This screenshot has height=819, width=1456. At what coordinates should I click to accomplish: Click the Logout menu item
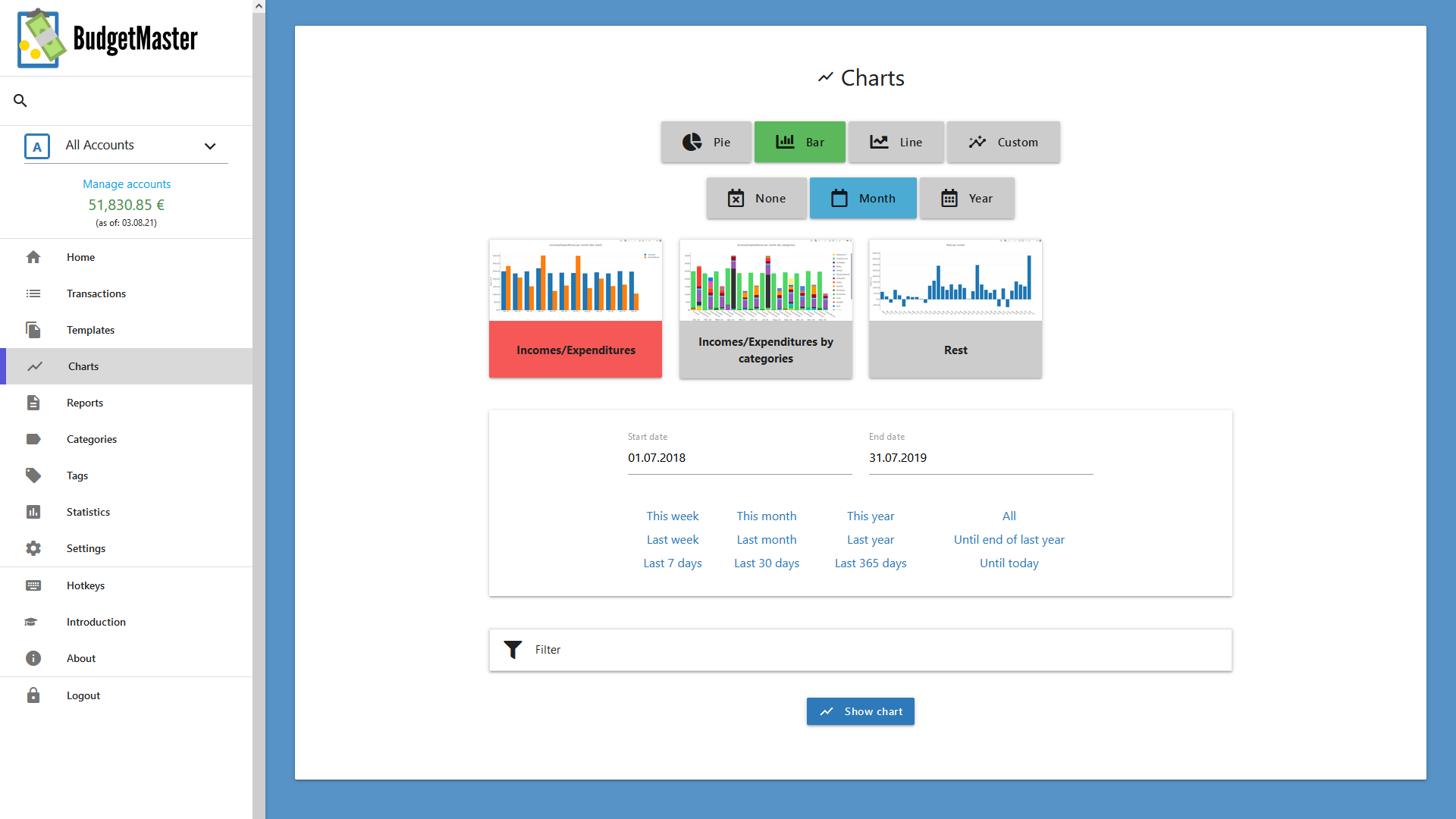[x=127, y=695]
